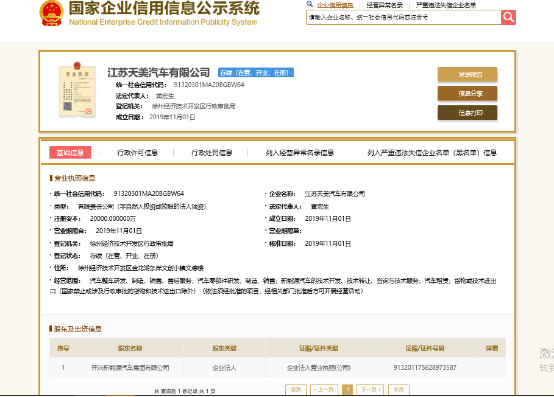Viewport: 554px width, 397px height.
Task: Click the 企业法人 shareholder type cell
Action: coord(224,368)
